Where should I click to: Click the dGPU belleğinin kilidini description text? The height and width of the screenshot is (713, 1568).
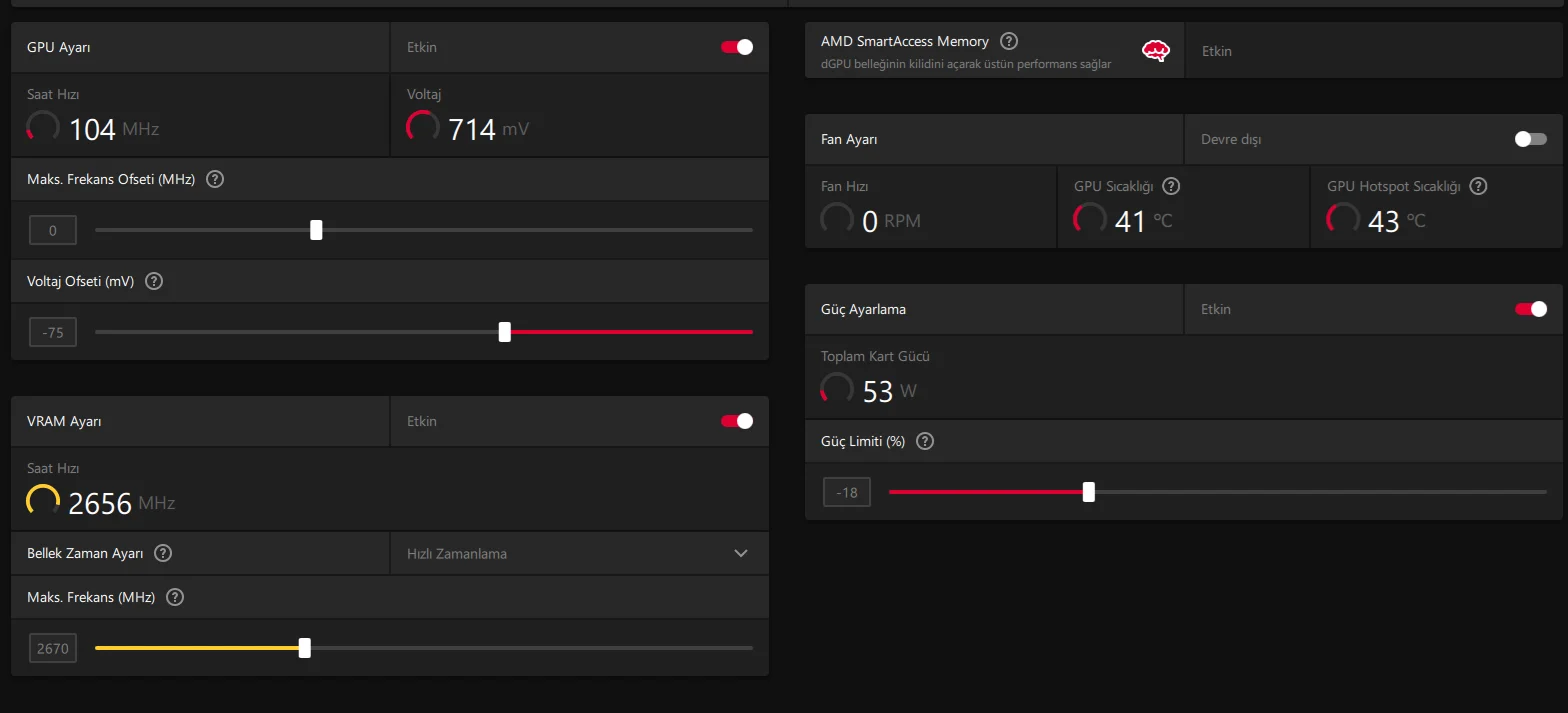966,64
